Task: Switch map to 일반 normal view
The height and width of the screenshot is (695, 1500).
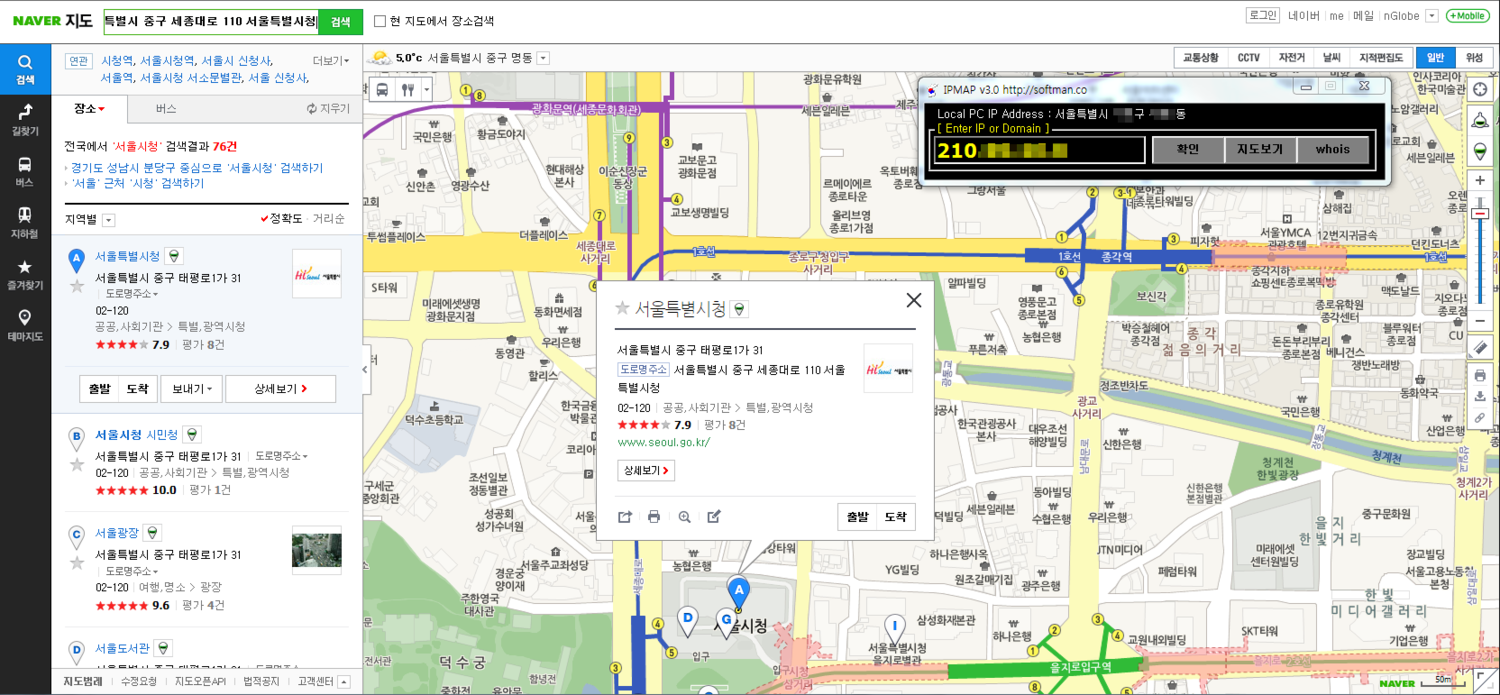Action: point(1436,58)
